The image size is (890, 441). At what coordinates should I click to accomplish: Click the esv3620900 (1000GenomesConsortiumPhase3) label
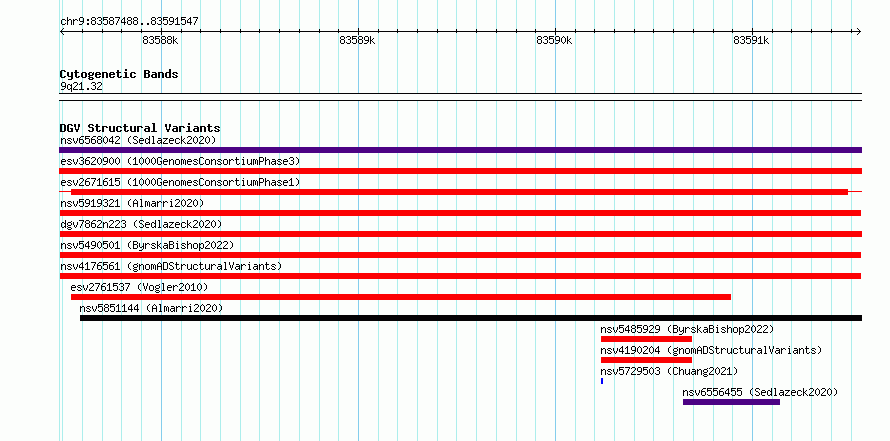click(180, 161)
